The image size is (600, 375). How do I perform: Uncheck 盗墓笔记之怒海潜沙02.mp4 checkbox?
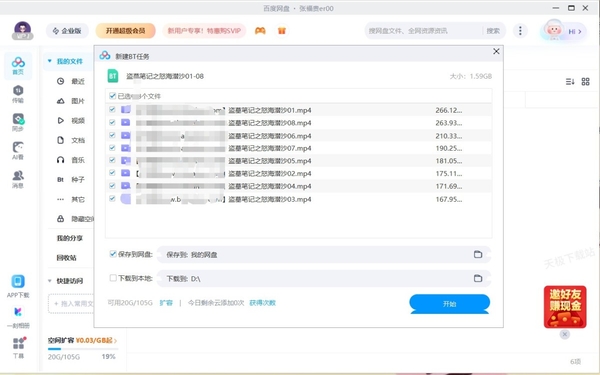(112, 173)
